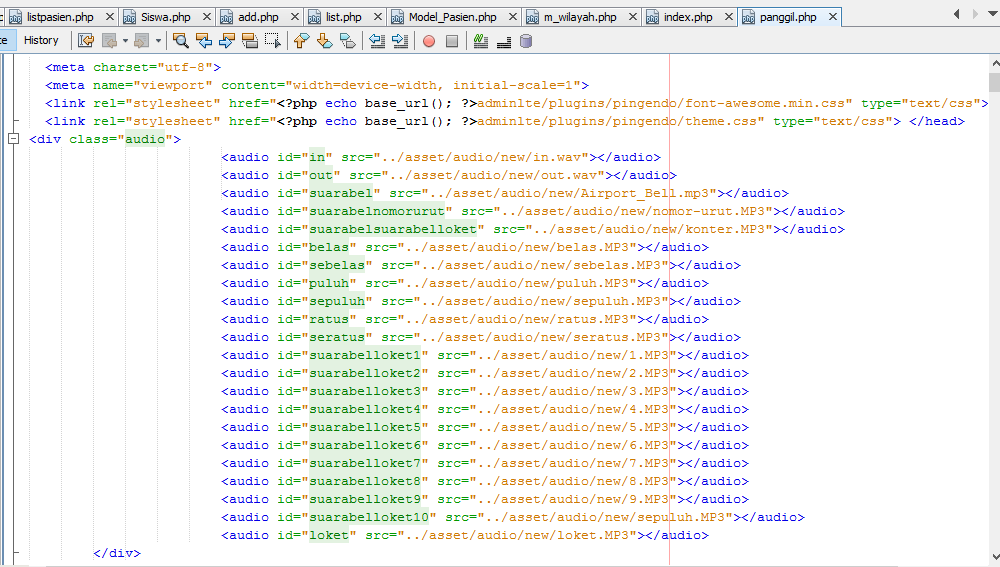Click Shift Line Left icon

[377, 41]
